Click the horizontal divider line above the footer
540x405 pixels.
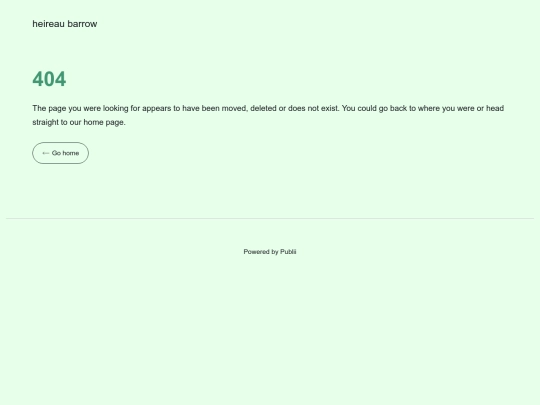[x=270, y=218]
